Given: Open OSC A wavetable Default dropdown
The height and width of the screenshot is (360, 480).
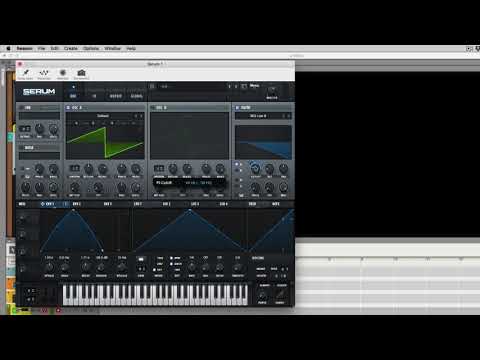Looking at the screenshot, I should 103,116.
